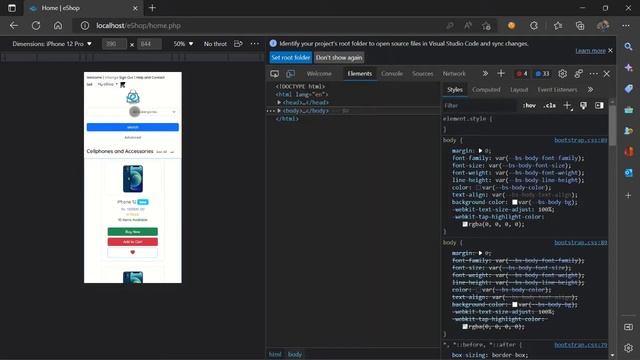Switch to the Computed sub-tab

(x=486, y=90)
